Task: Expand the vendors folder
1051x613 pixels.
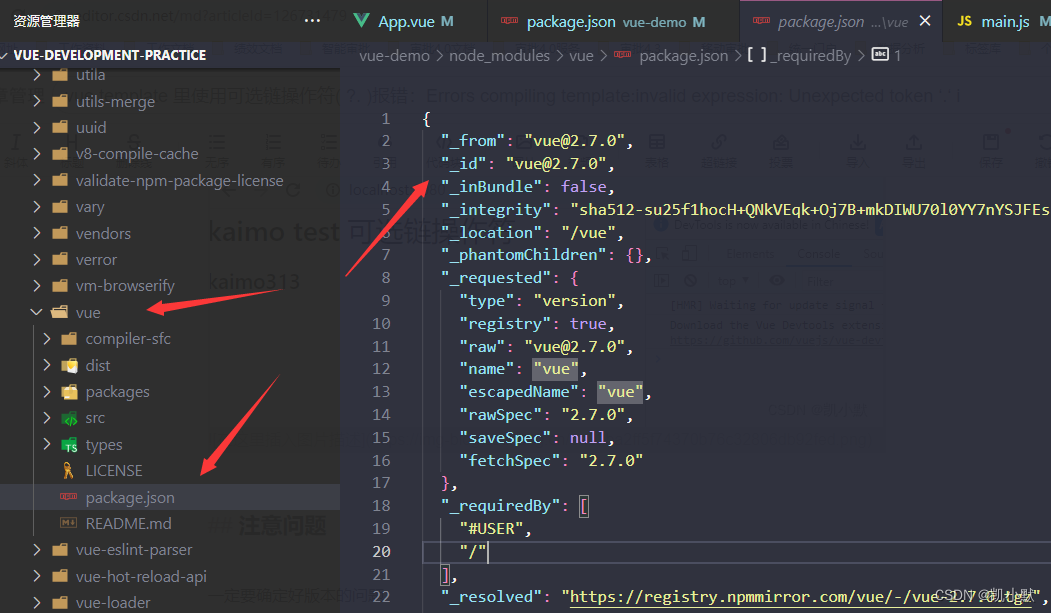Action: pos(36,232)
